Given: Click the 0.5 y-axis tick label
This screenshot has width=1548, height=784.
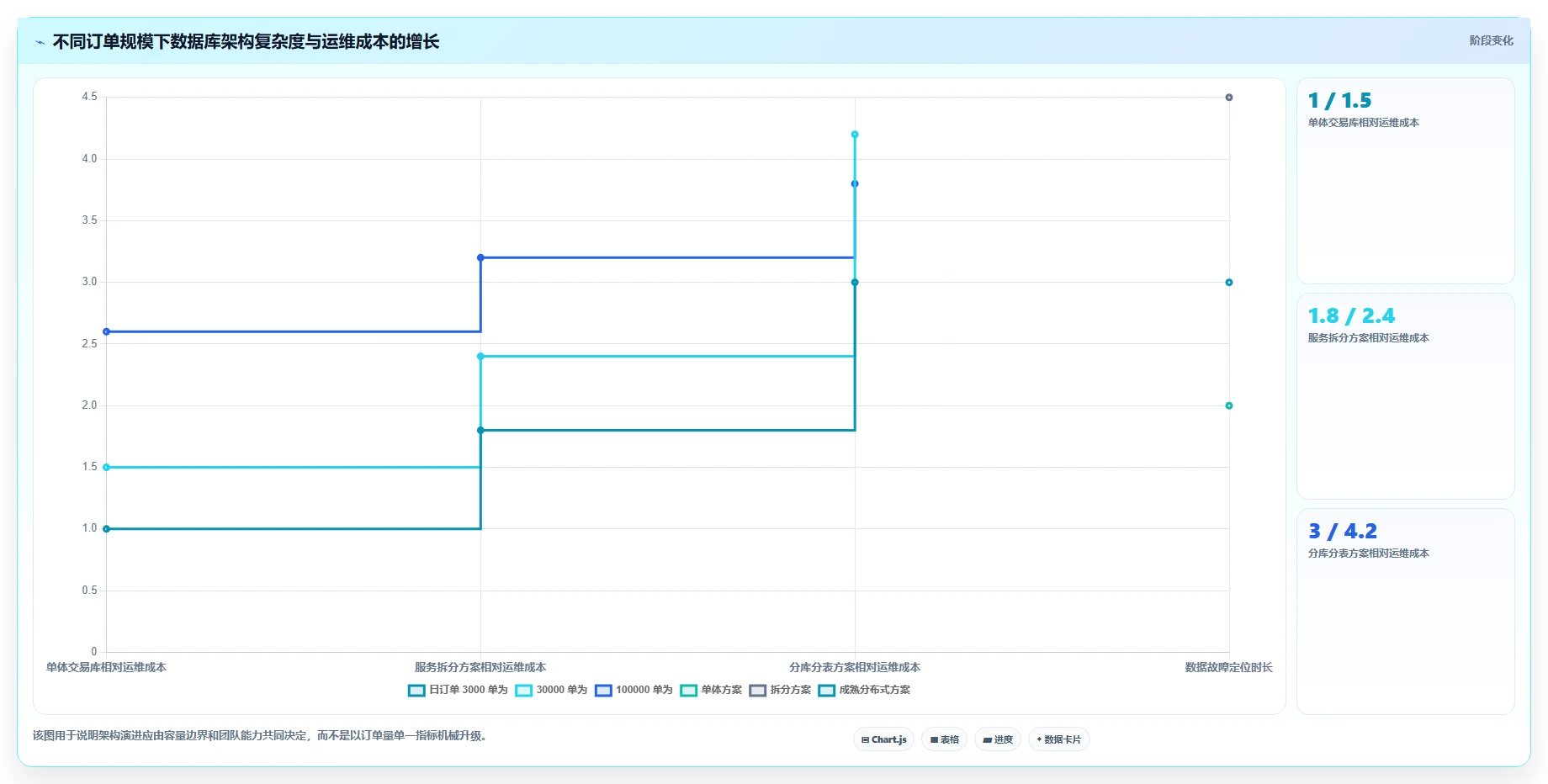Looking at the screenshot, I should pyautogui.click(x=89, y=591).
